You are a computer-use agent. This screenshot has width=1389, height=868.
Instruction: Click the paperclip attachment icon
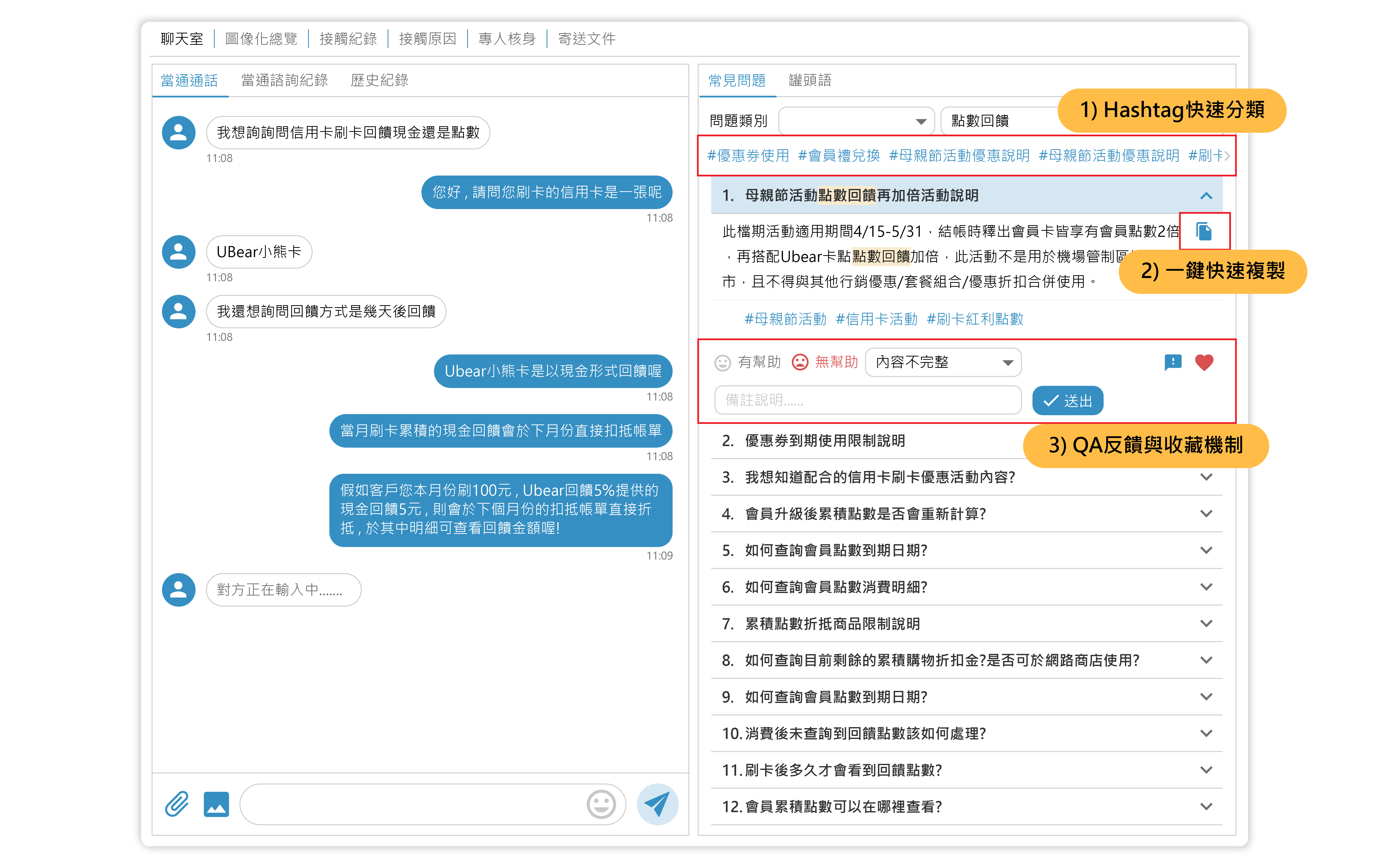click(177, 804)
